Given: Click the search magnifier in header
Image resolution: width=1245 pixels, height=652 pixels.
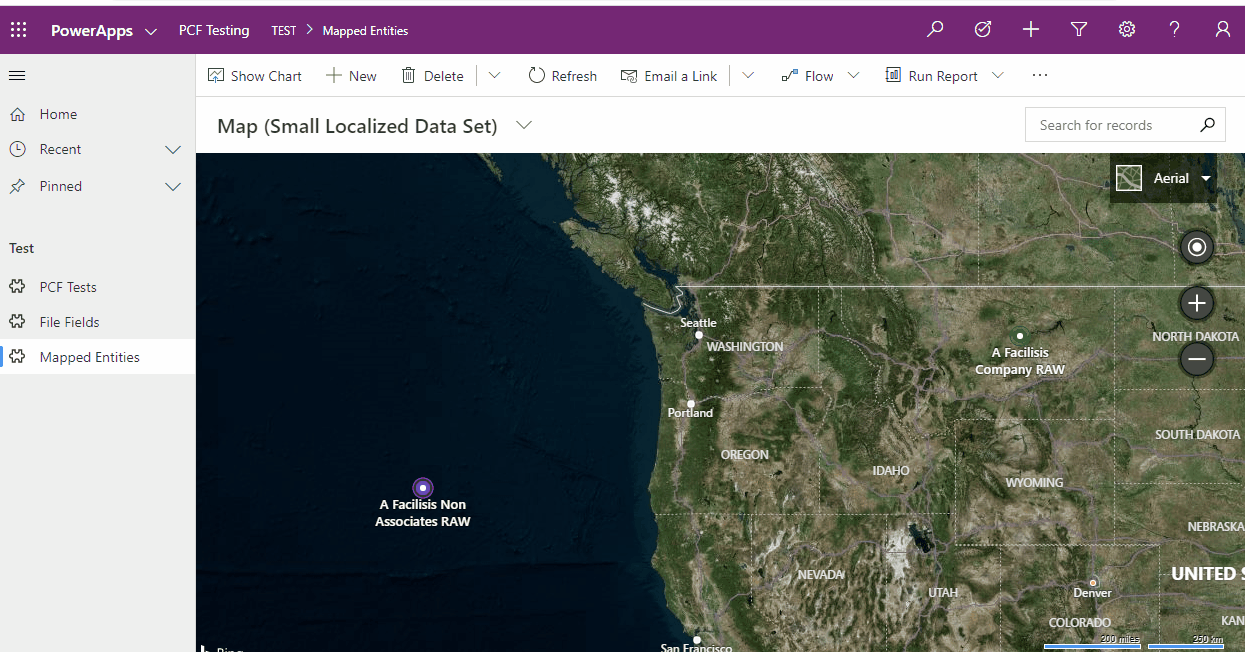Looking at the screenshot, I should (x=935, y=30).
